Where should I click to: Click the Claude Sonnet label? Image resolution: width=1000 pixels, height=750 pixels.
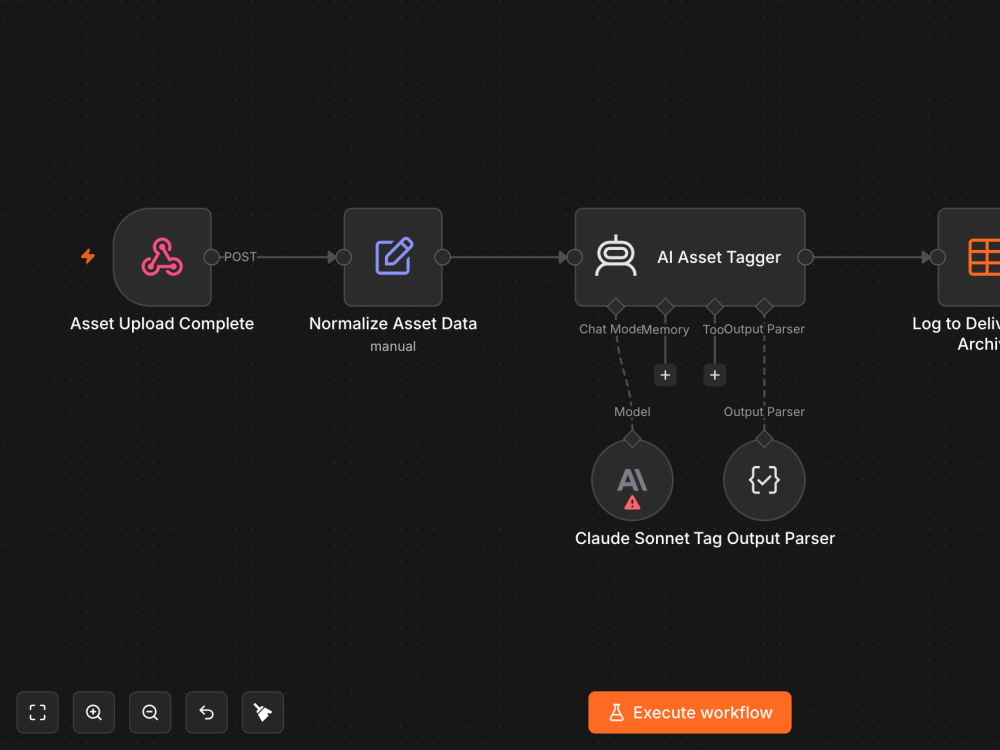(633, 538)
